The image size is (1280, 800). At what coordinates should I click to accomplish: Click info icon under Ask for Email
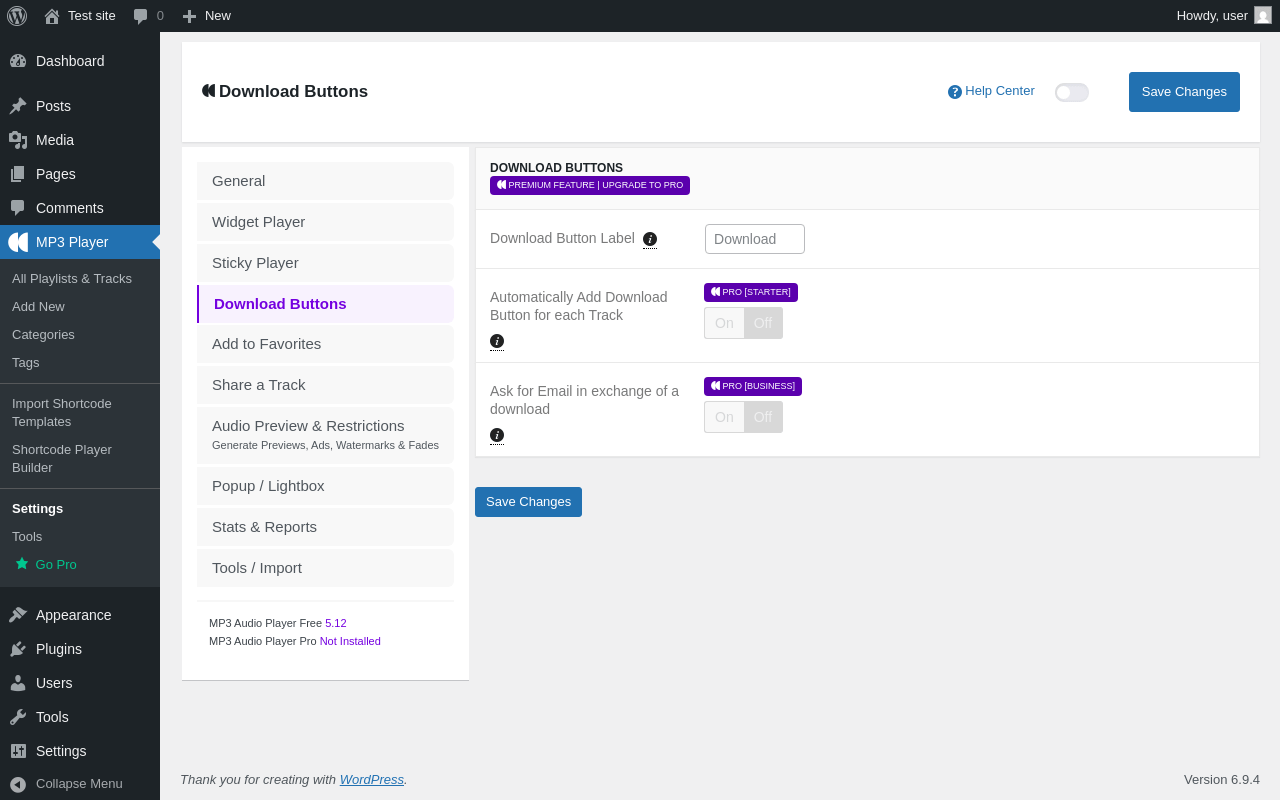tap(497, 435)
